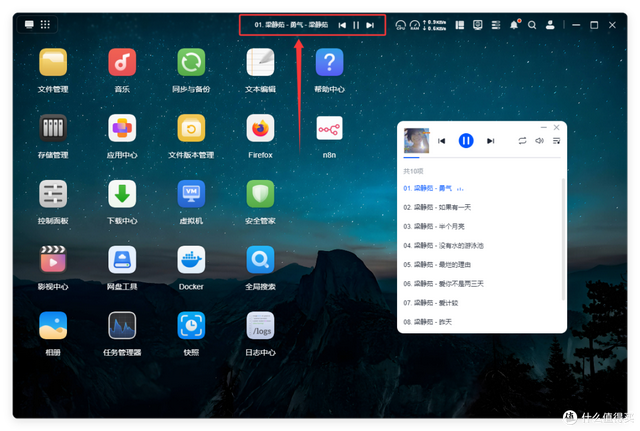Seek on the mini player progress bar

point(482,157)
